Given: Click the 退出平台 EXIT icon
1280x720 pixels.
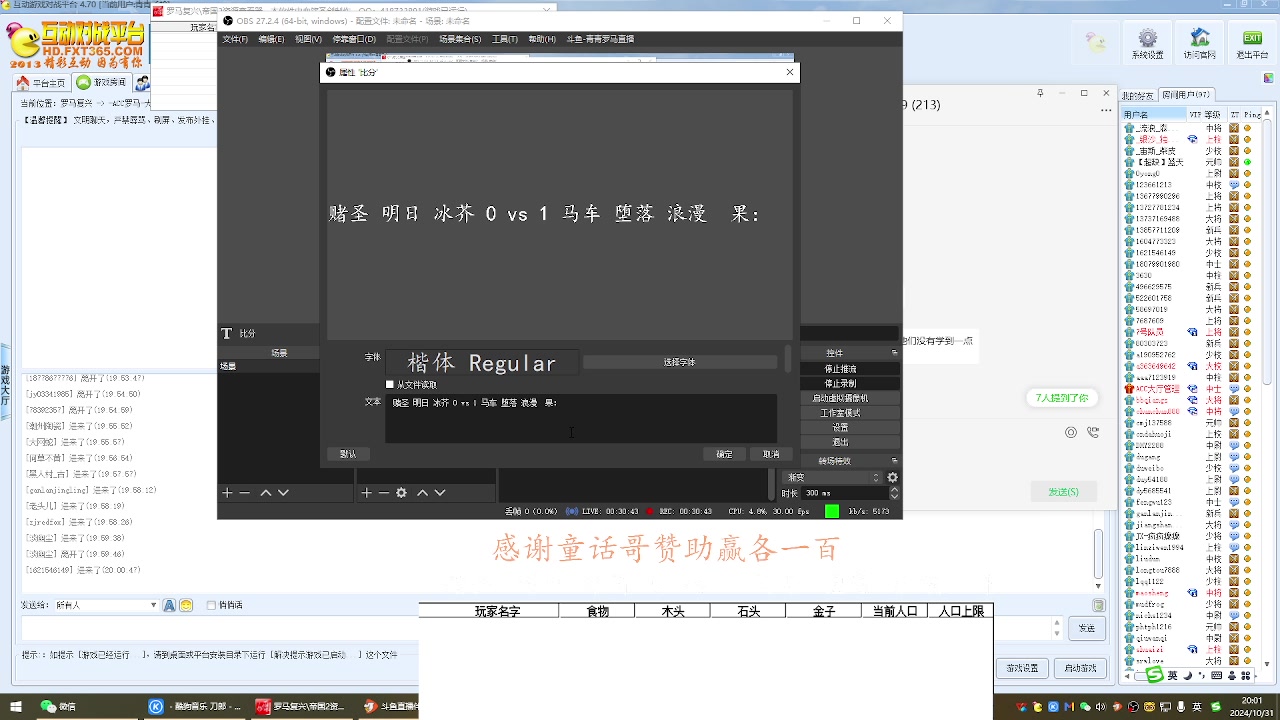Looking at the screenshot, I should point(1252,42).
